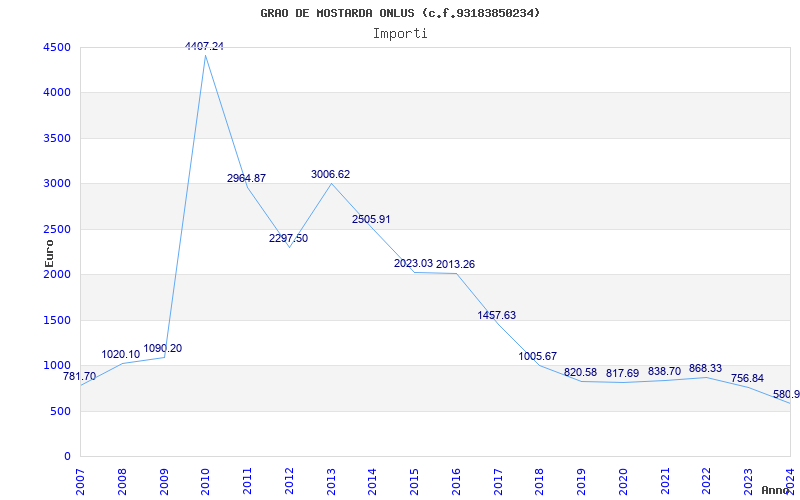Screen dimensions: 800x500
Task: Select the 4407.24 peak data label
Action: pyautogui.click(x=205, y=46)
